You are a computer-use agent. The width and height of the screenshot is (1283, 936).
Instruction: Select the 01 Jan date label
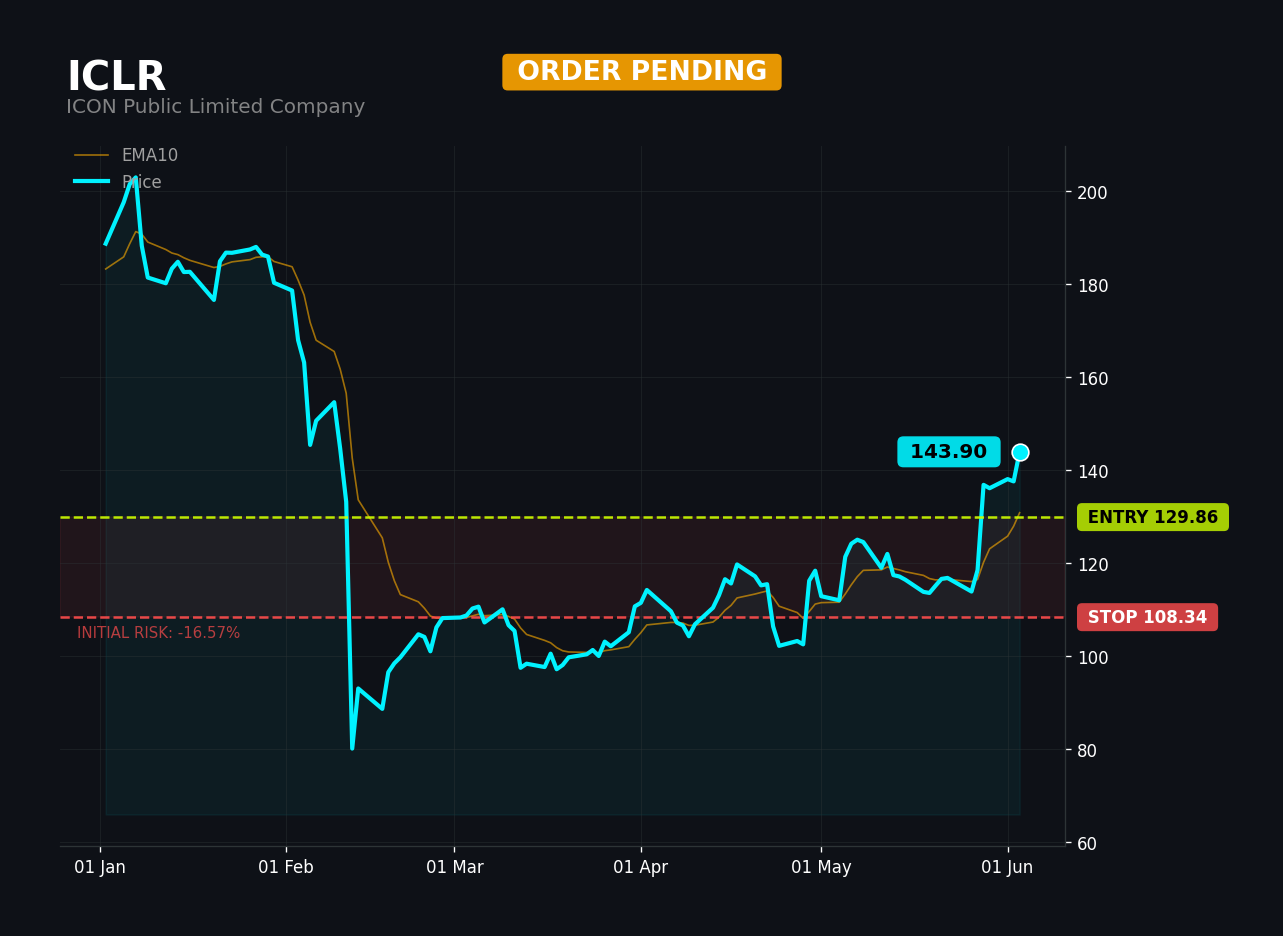tap(100, 868)
